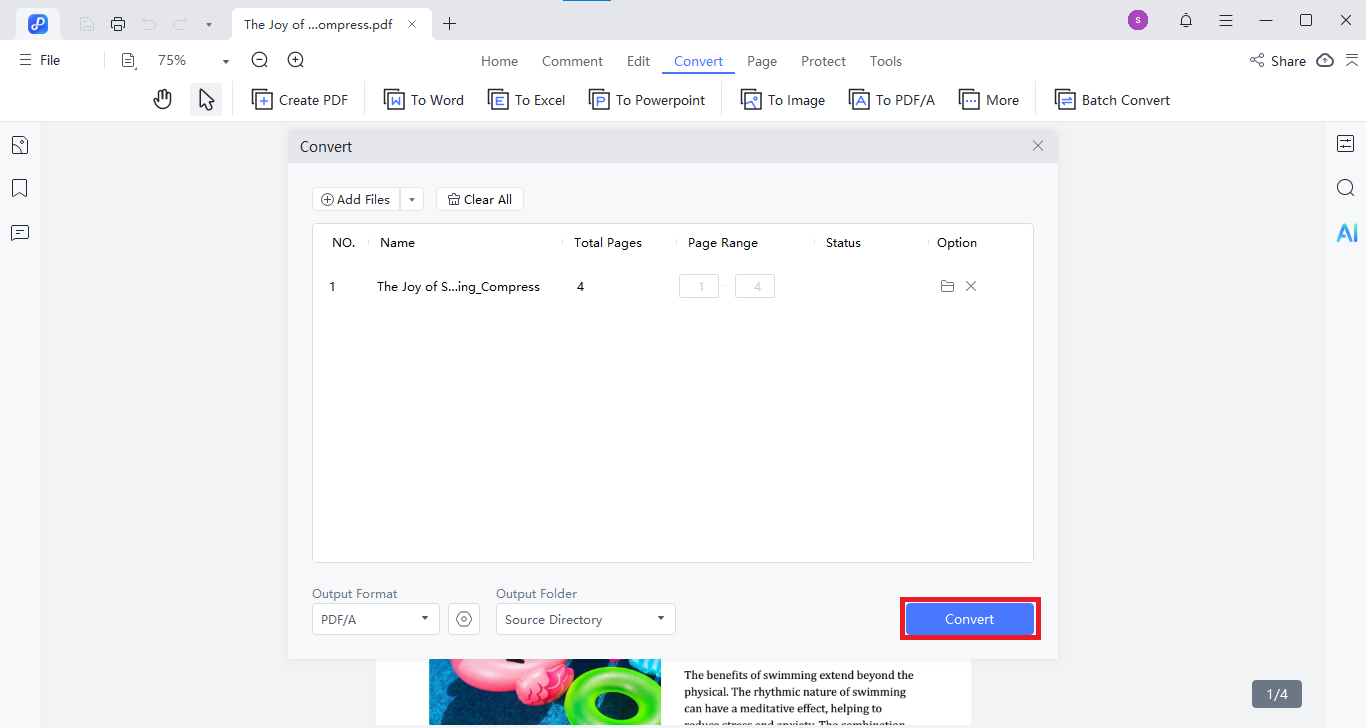Edit the starting page range field

pos(698,286)
